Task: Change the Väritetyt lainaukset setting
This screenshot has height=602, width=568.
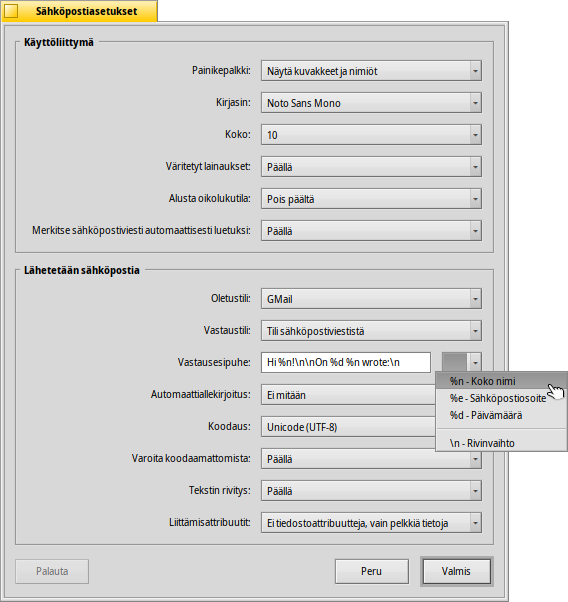Action: point(371,167)
